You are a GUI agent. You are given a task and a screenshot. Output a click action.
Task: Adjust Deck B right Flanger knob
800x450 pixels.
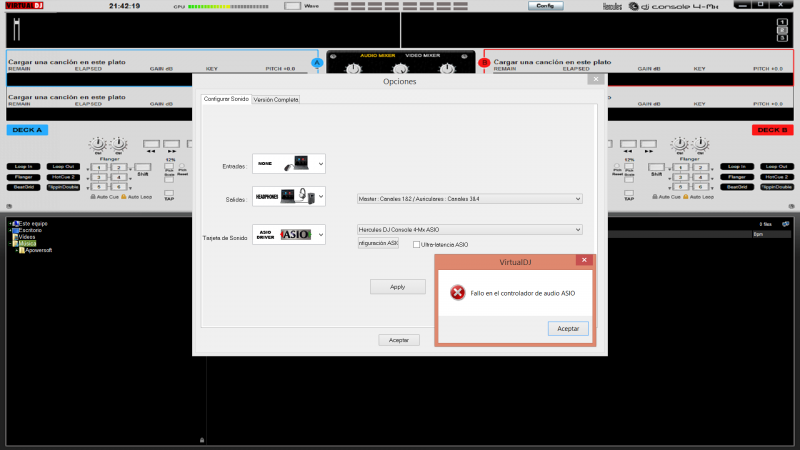701,144
